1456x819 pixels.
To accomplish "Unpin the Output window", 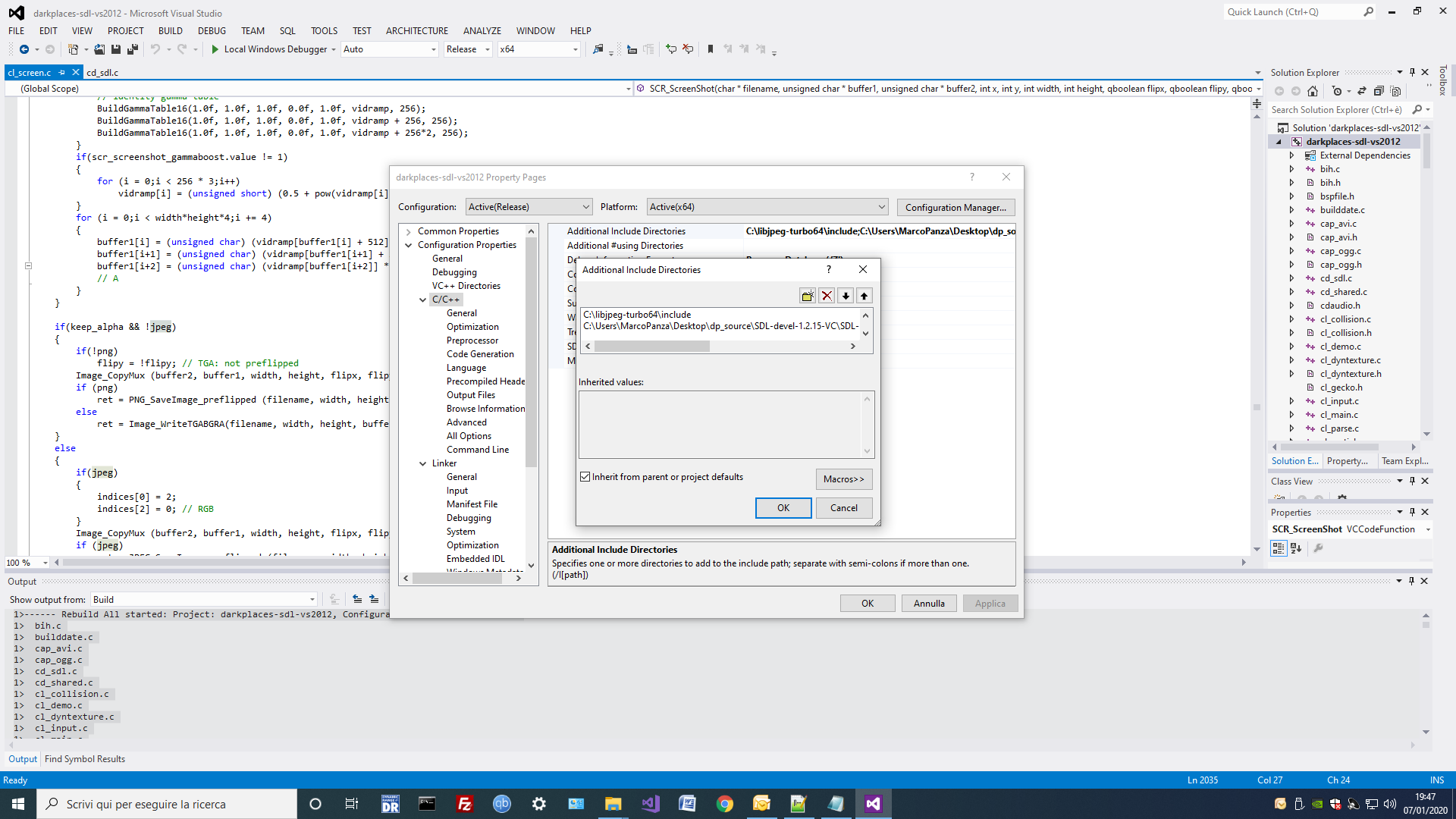I will [1412, 581].
